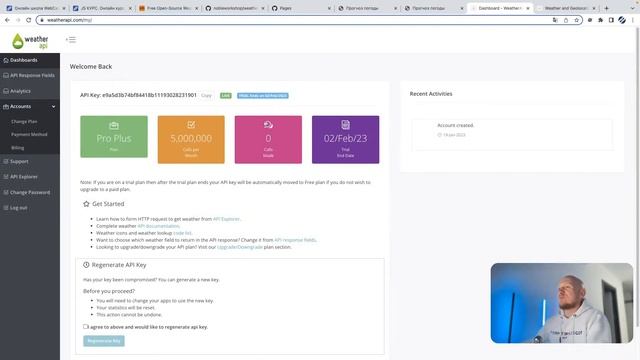Bookmark the page with the star icon
This screenshot has height=360, width=640.
[576, 20]
